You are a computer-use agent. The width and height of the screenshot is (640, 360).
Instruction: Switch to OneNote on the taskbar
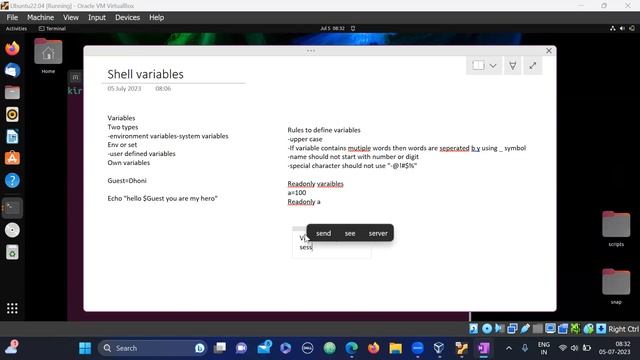484,348
